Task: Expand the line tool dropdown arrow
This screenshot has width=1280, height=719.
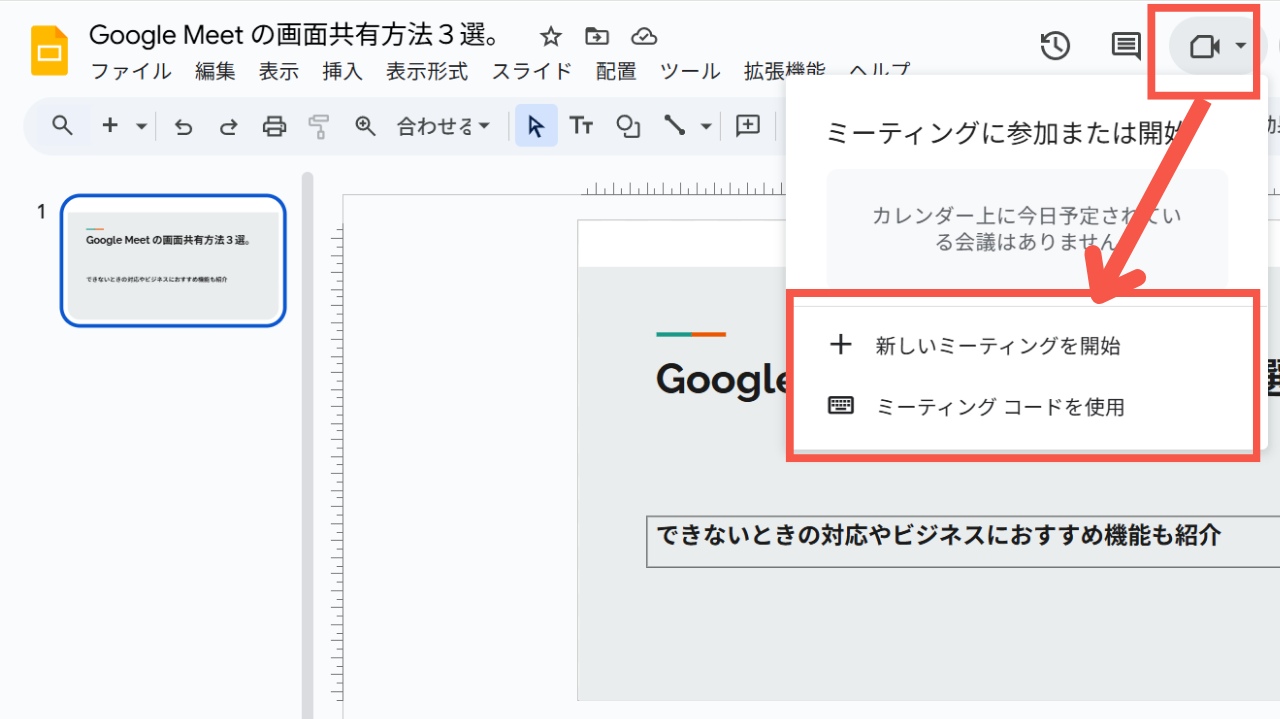Action: pyautogui.click(x=706, y=126)
